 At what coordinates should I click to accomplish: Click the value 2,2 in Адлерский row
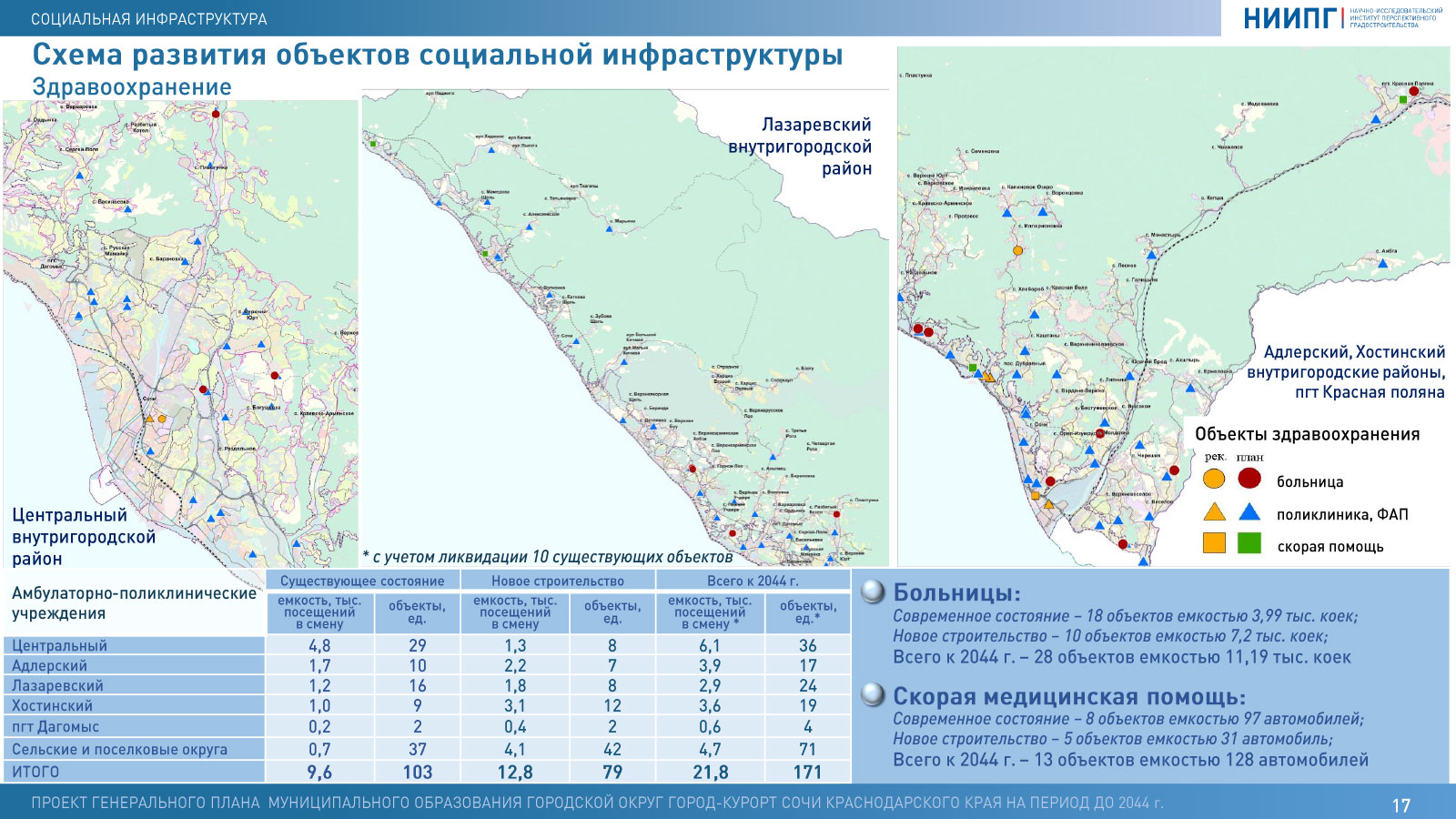click(515, 665)
